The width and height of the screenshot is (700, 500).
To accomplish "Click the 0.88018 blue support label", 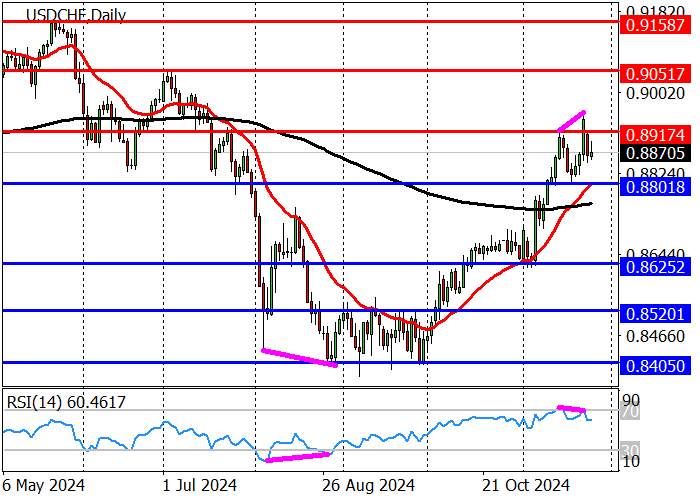I will pos(655,187).
